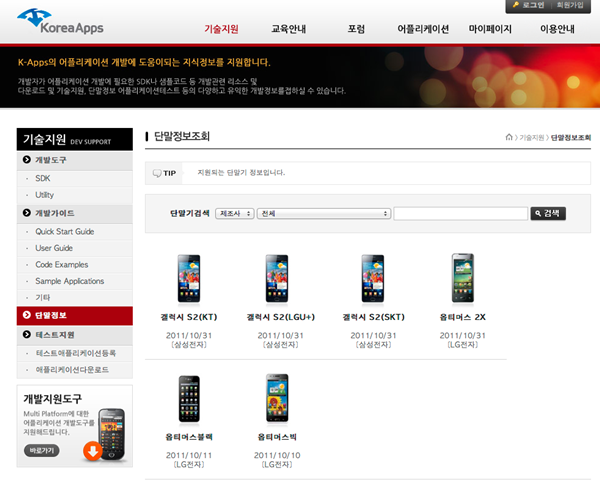This screenshot has width=600, height=483.
Task: Expand the 개발도구 sidebar section
Action: [x=75, y=160]
